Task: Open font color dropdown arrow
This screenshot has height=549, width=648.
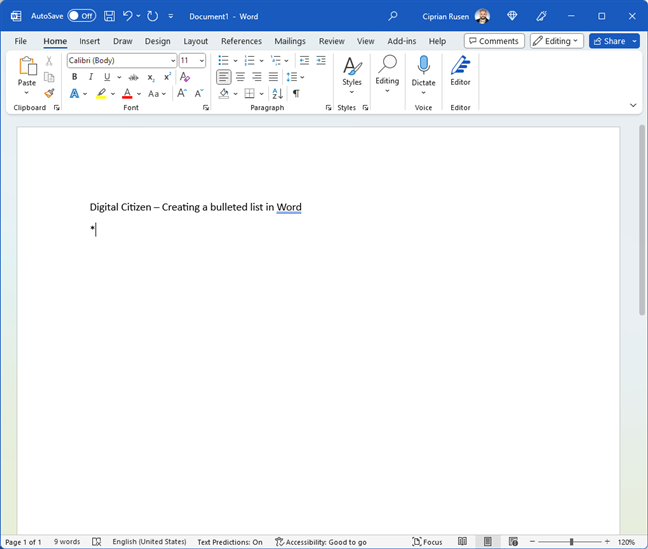Action: (139, 94)
